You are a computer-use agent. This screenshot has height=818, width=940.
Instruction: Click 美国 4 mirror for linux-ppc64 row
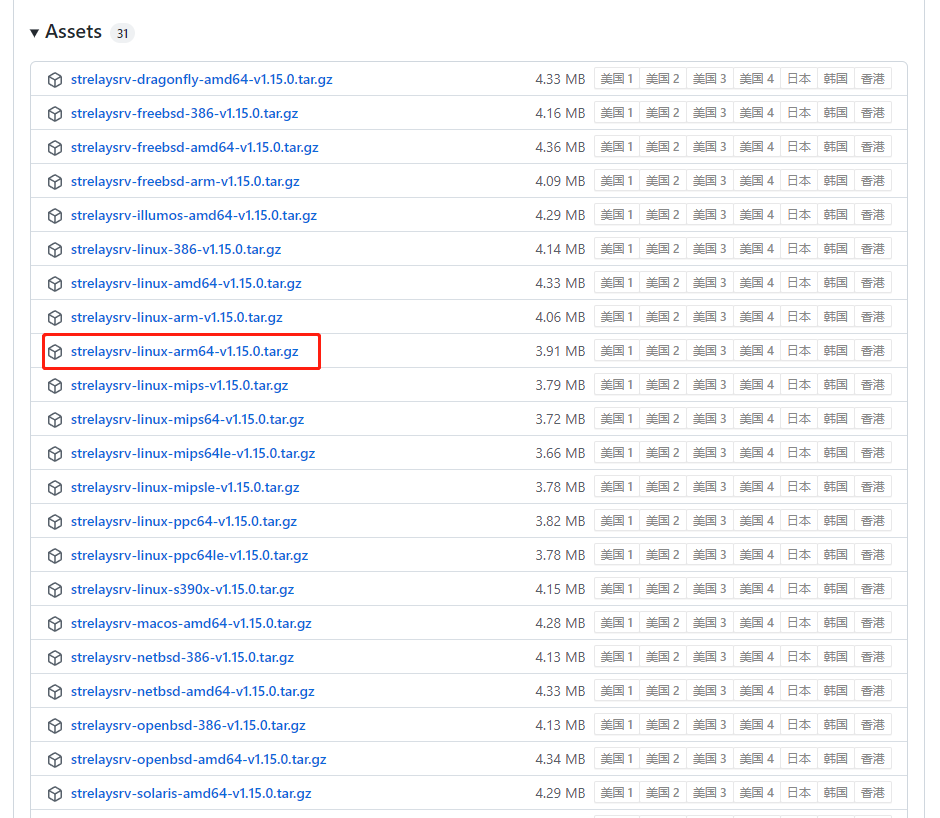click(756, 521)
